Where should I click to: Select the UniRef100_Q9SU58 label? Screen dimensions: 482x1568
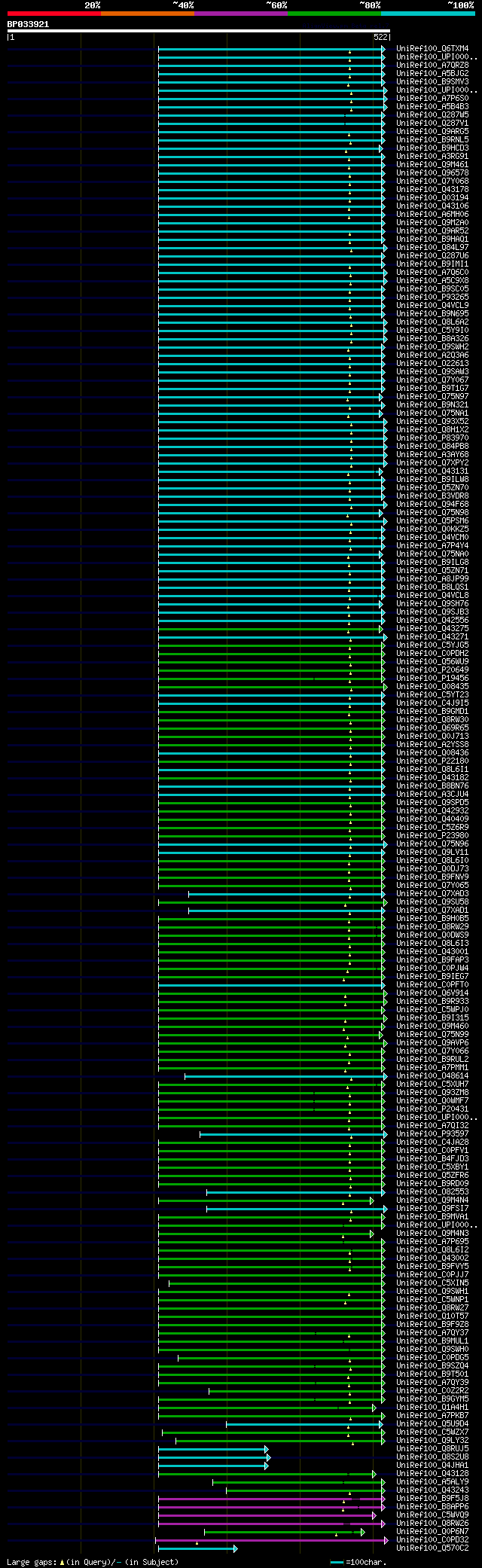pyautogui.click(x=432, y=902)
